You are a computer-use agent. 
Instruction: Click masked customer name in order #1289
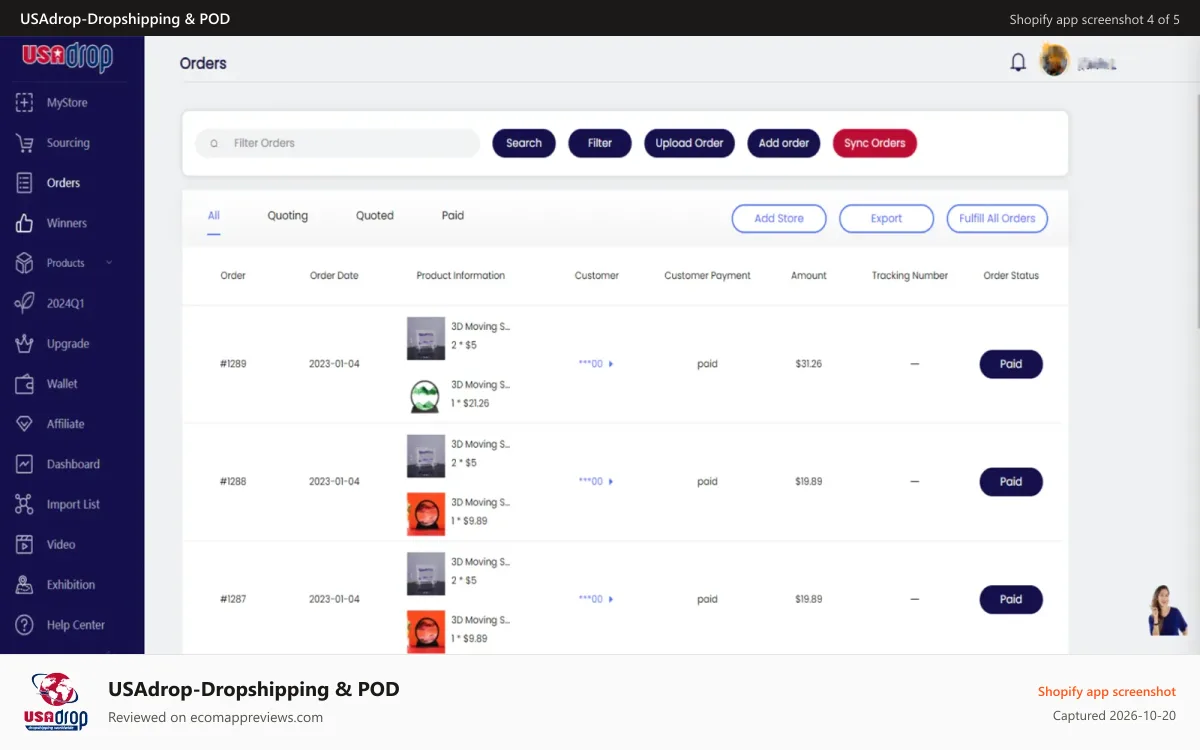coord(591,364)
